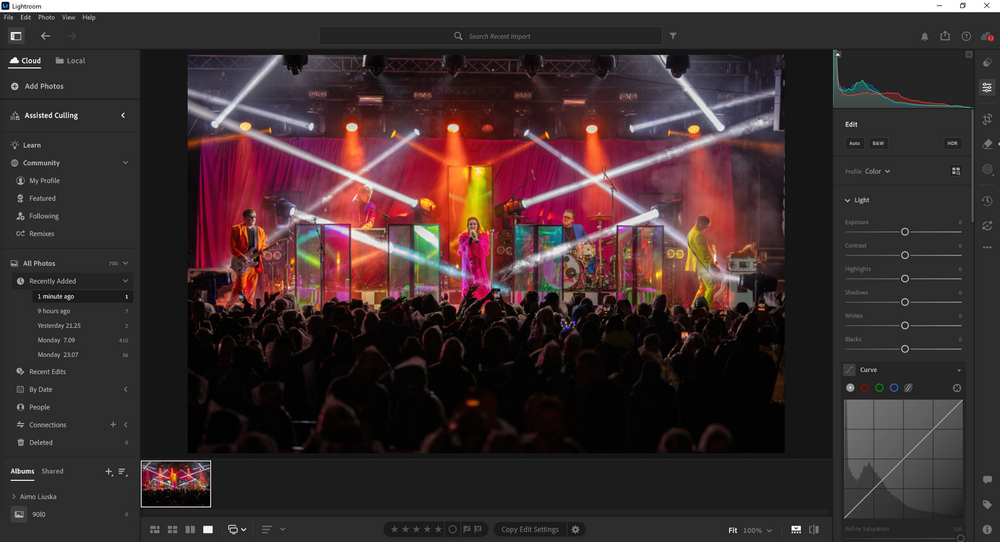Select the blue curve channel
Viewport: 1000px width, 542px height.
coord(894,388)
